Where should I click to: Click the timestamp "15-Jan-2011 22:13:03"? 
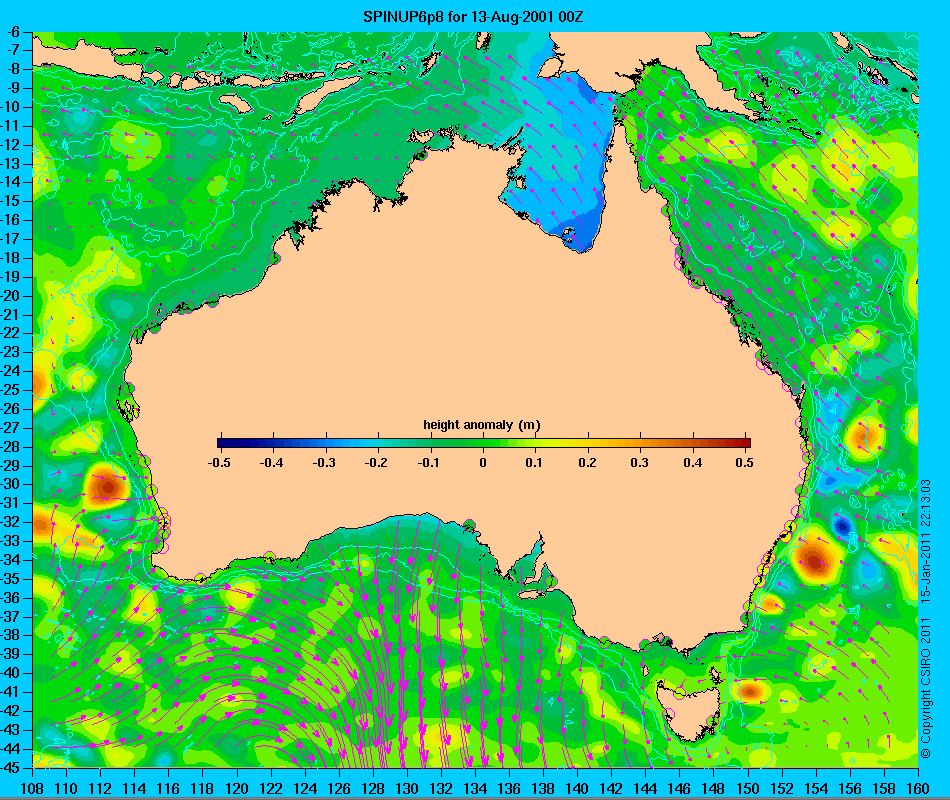926,541
